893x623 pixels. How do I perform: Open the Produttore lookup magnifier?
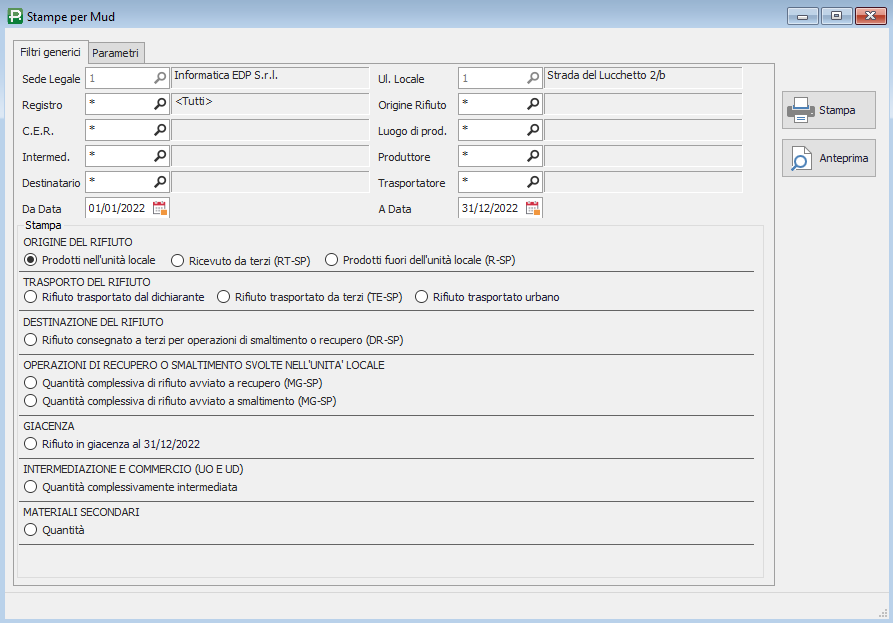pyautogui.click(x=532, y=155)
